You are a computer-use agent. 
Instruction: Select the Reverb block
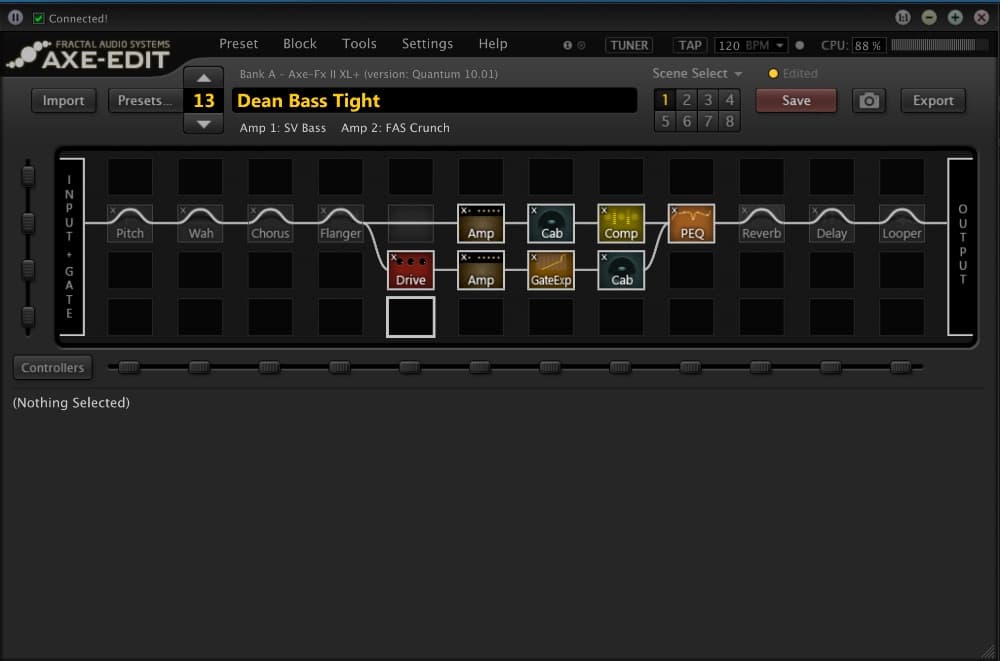click(761, 223)
